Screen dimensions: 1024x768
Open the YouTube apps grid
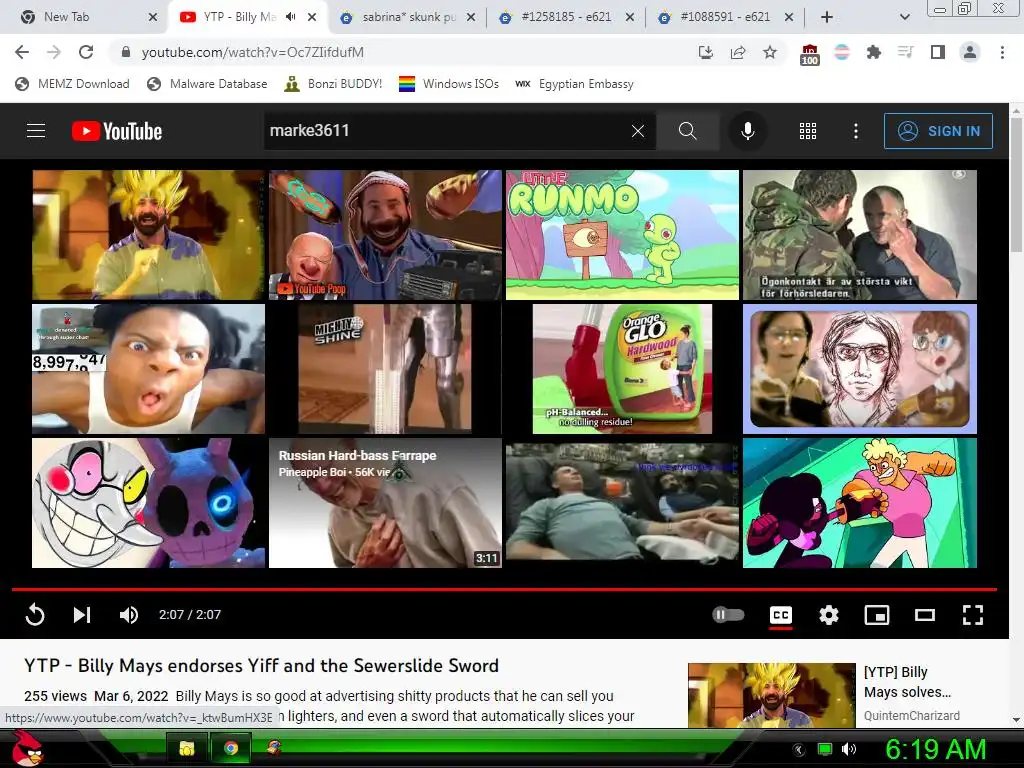click(x=808, y=131)
